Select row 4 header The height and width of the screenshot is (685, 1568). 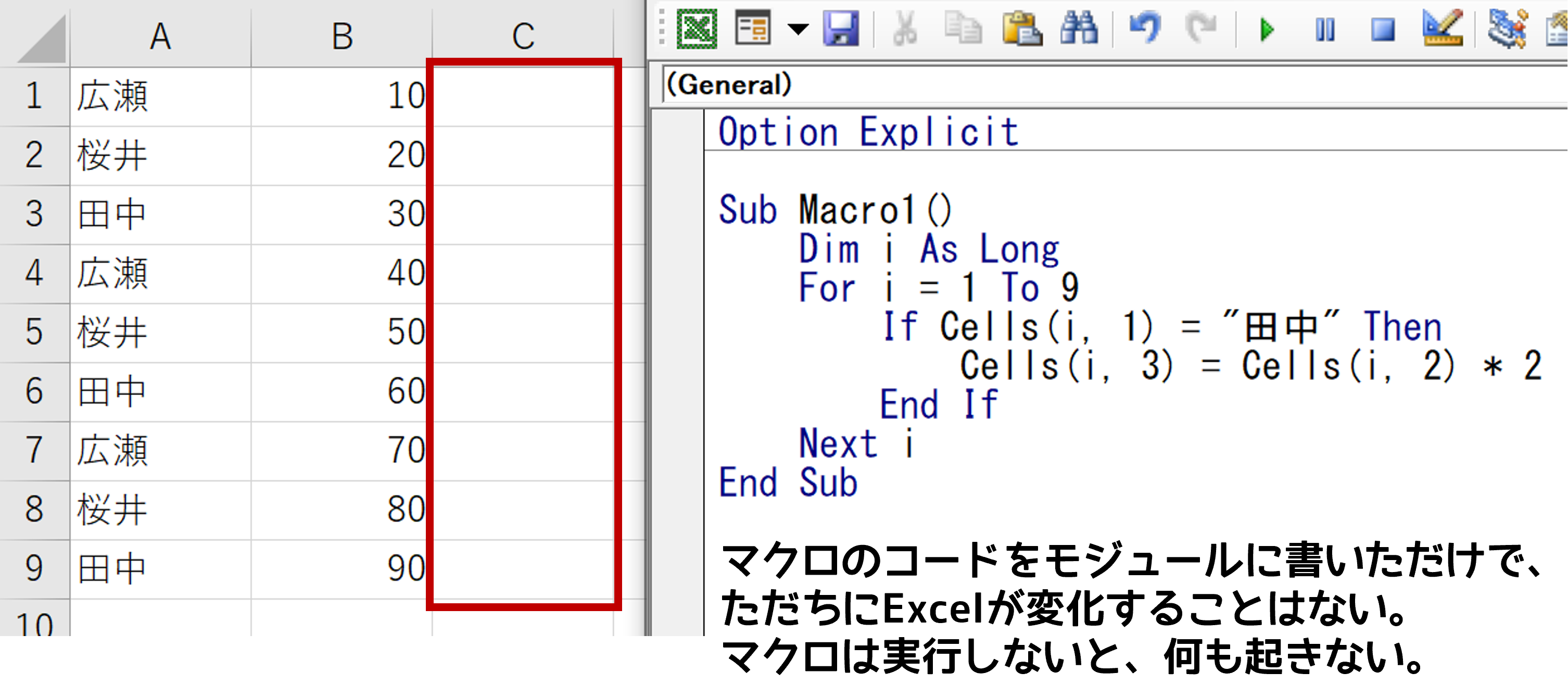35,273
